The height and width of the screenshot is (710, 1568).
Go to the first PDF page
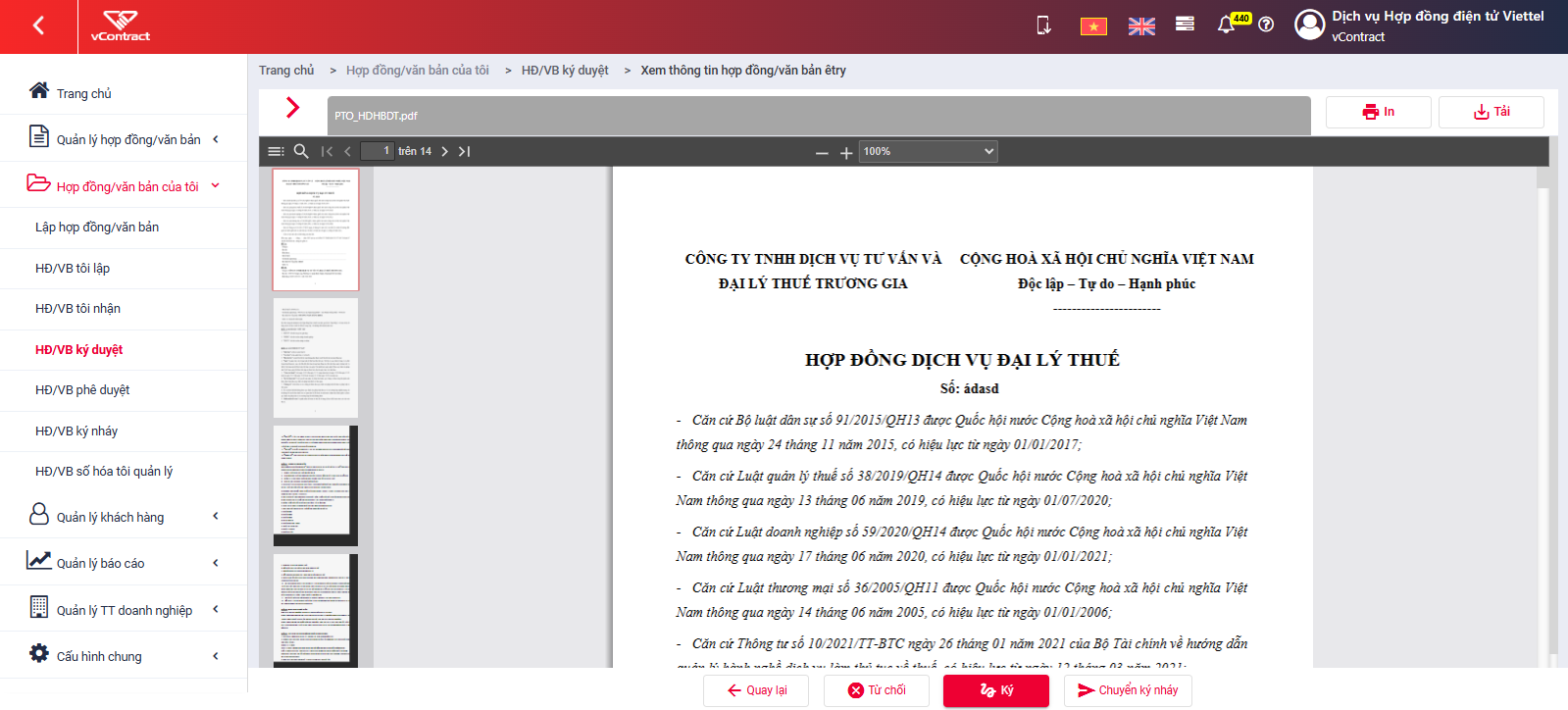coord(327,151)
